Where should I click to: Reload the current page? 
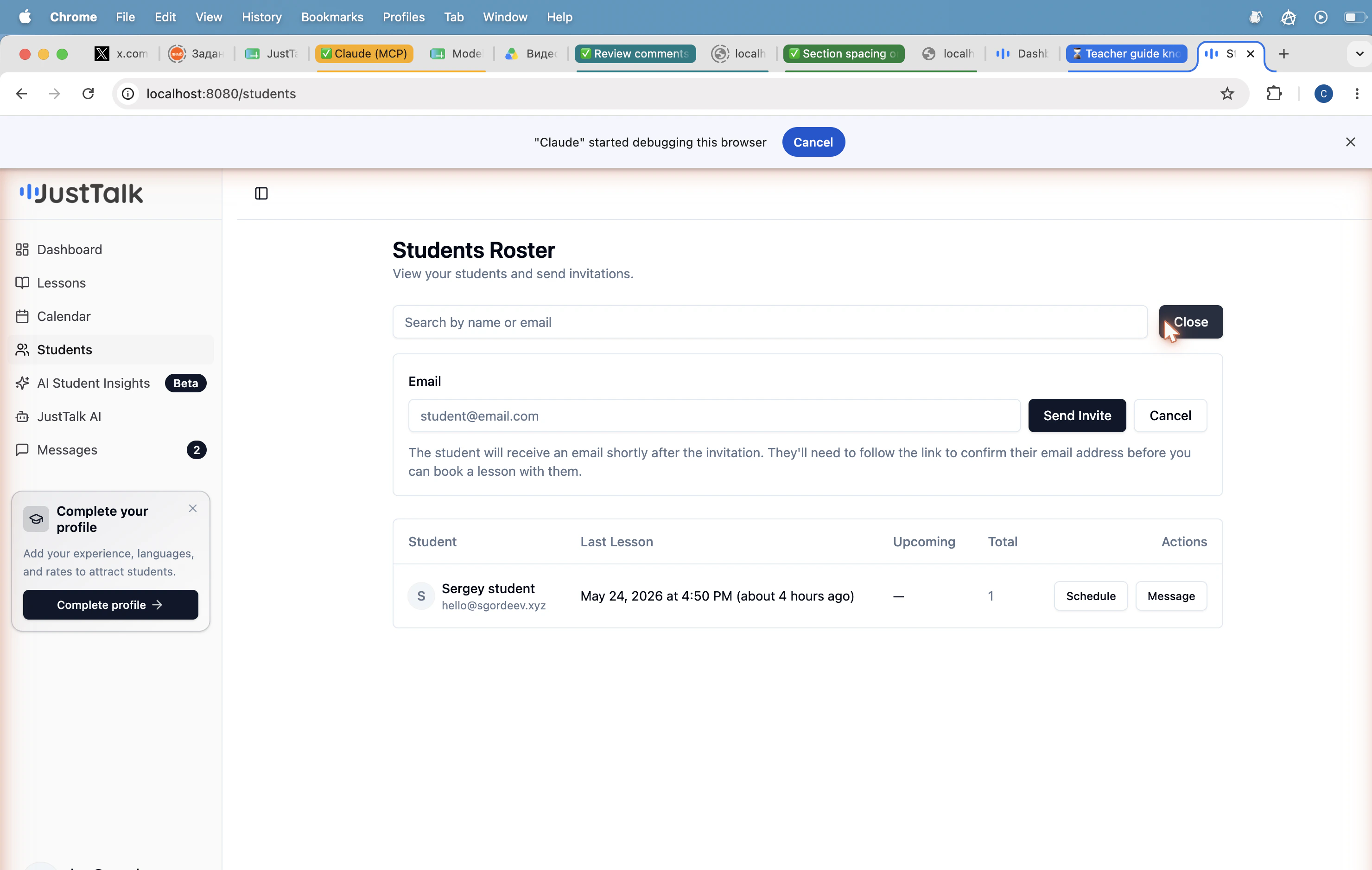coord(88,94)
